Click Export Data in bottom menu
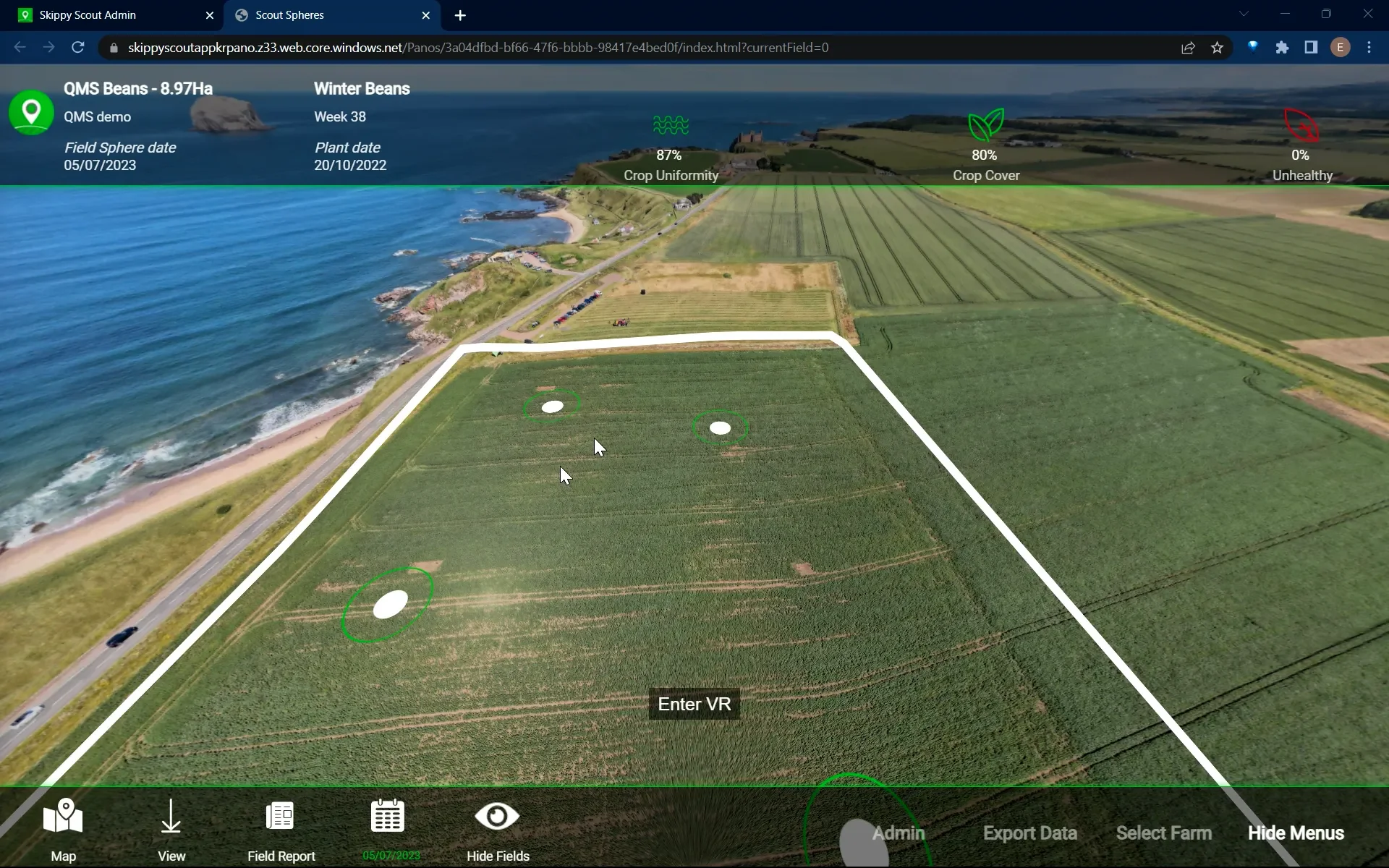1389x868 pixels. (1030, 833)
